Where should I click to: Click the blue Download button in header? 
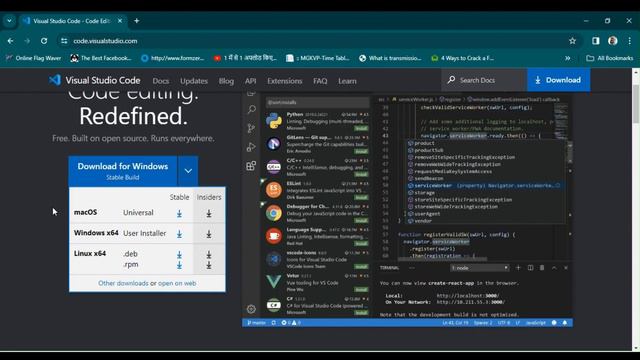(x=558, y=80)
